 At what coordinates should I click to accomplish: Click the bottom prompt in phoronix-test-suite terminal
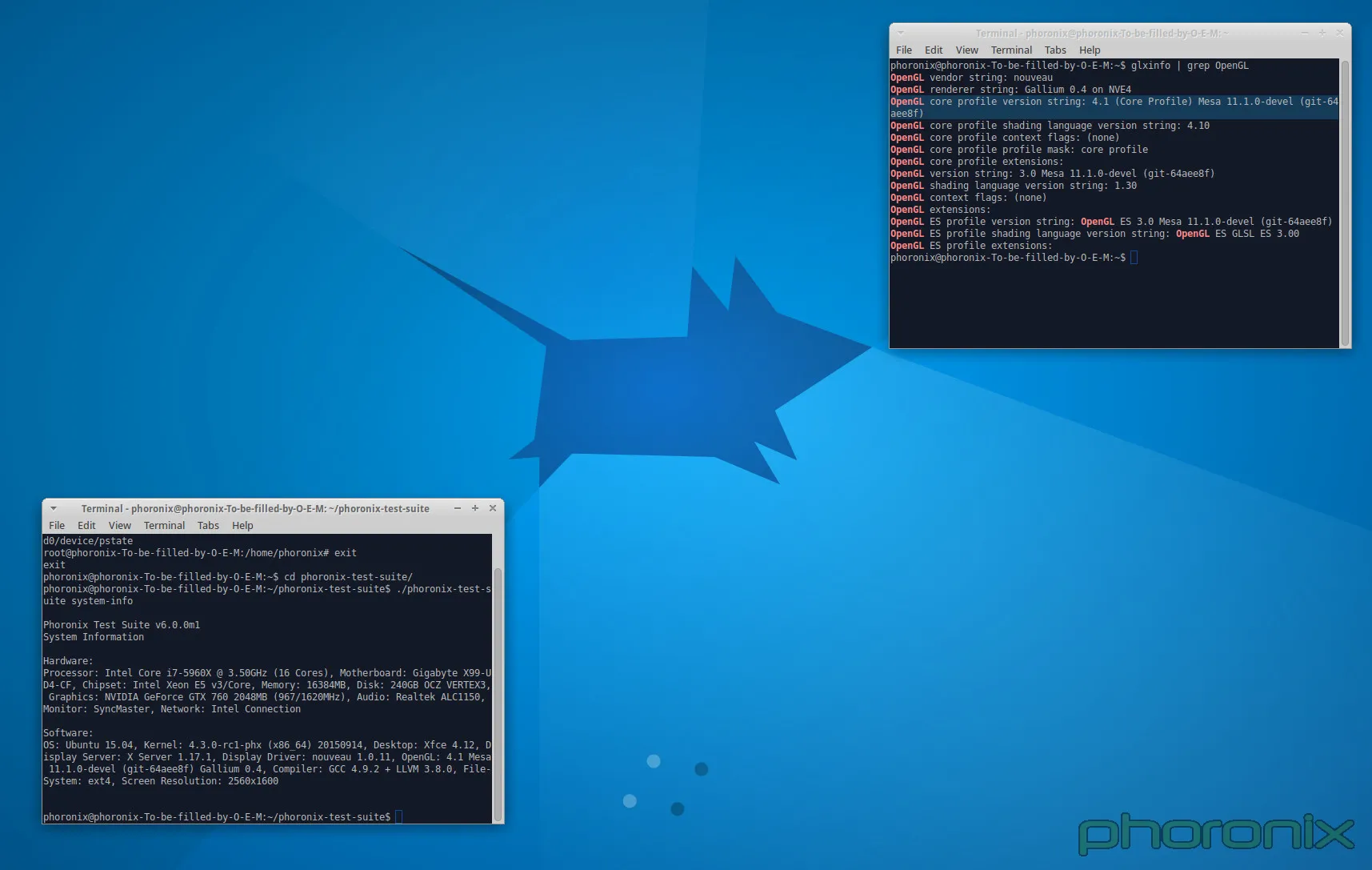tap(222, 817)
